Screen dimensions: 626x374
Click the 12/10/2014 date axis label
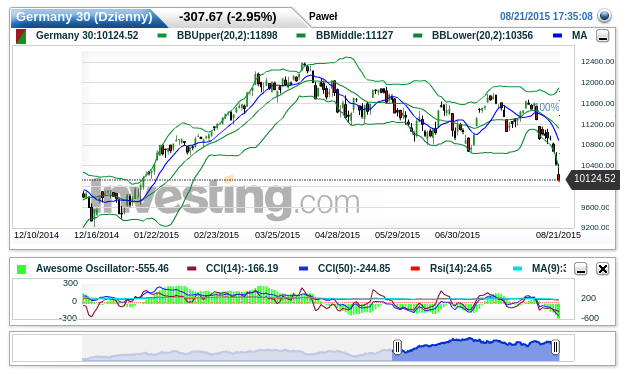click(x=36, y=235)
